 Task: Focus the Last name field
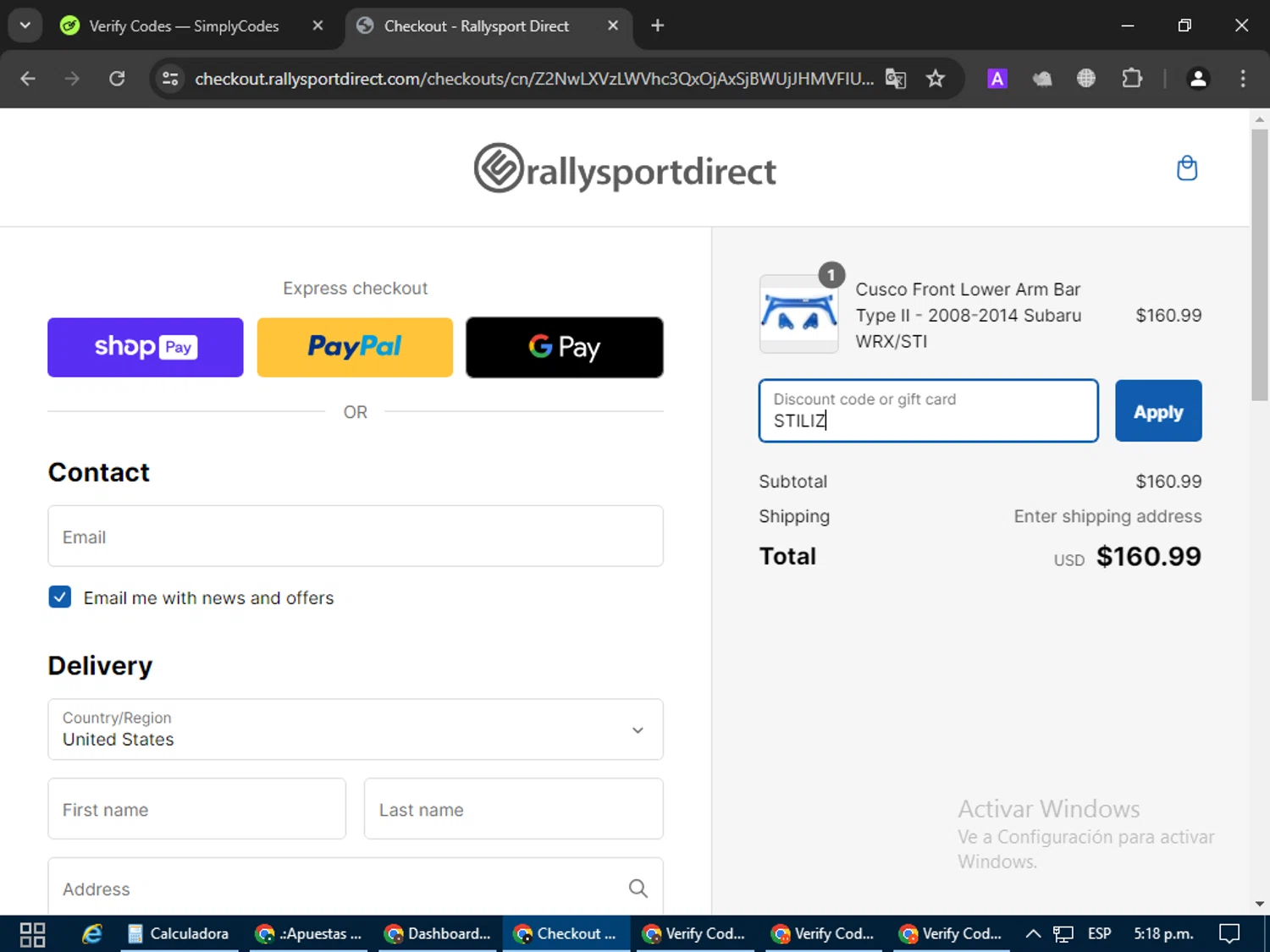coord(513,809)
